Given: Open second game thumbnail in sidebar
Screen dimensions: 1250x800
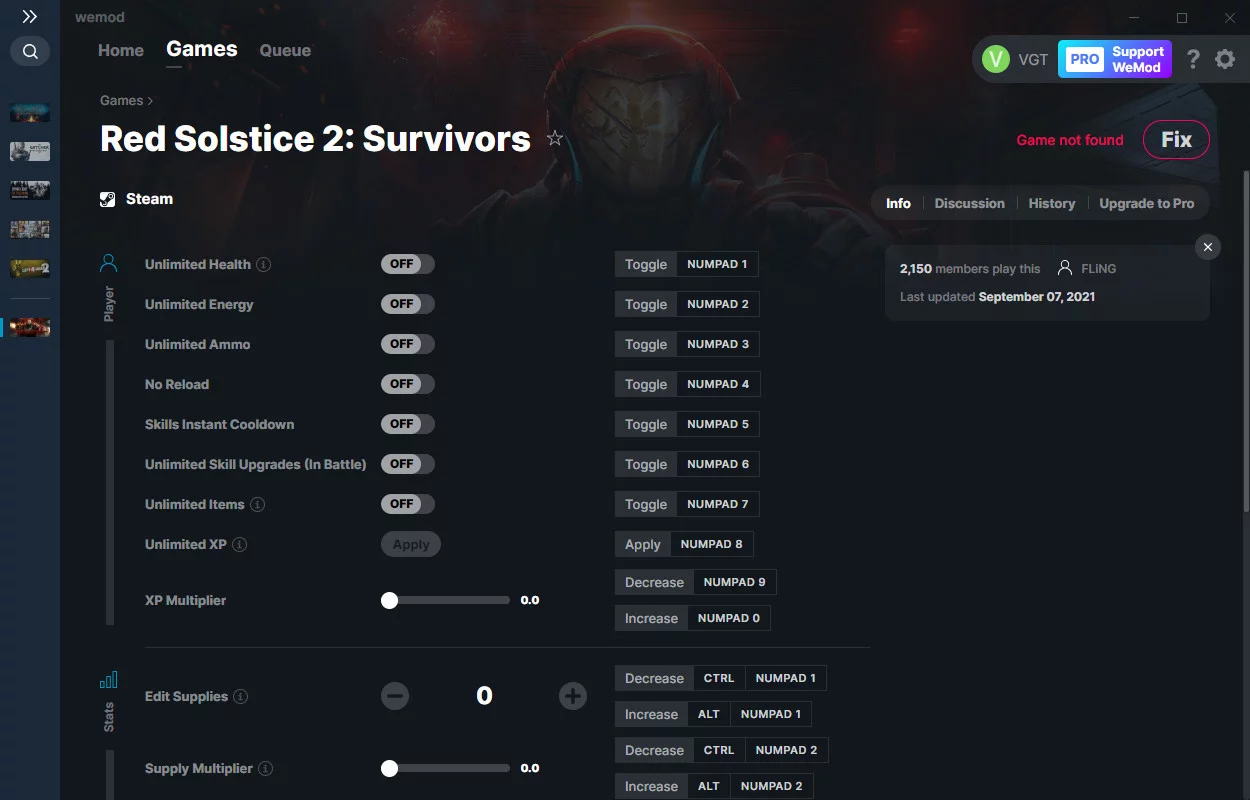Looking at the screenshot, I should 30,151.
